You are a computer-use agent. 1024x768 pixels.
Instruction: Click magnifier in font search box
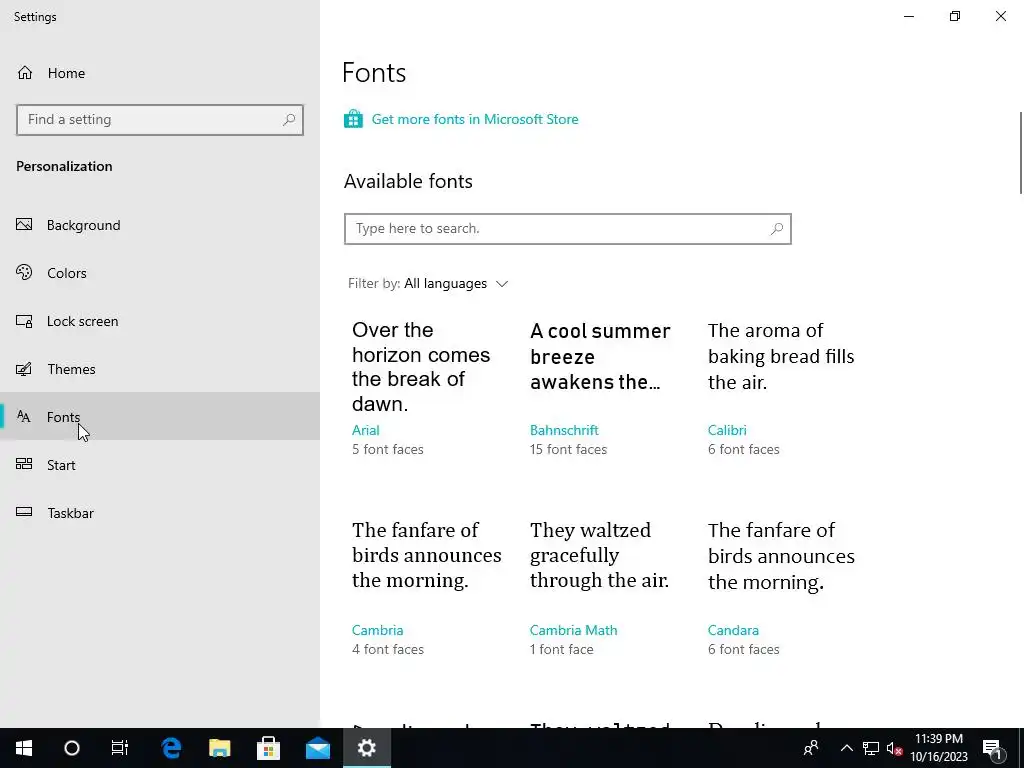[x=776, y=229]
